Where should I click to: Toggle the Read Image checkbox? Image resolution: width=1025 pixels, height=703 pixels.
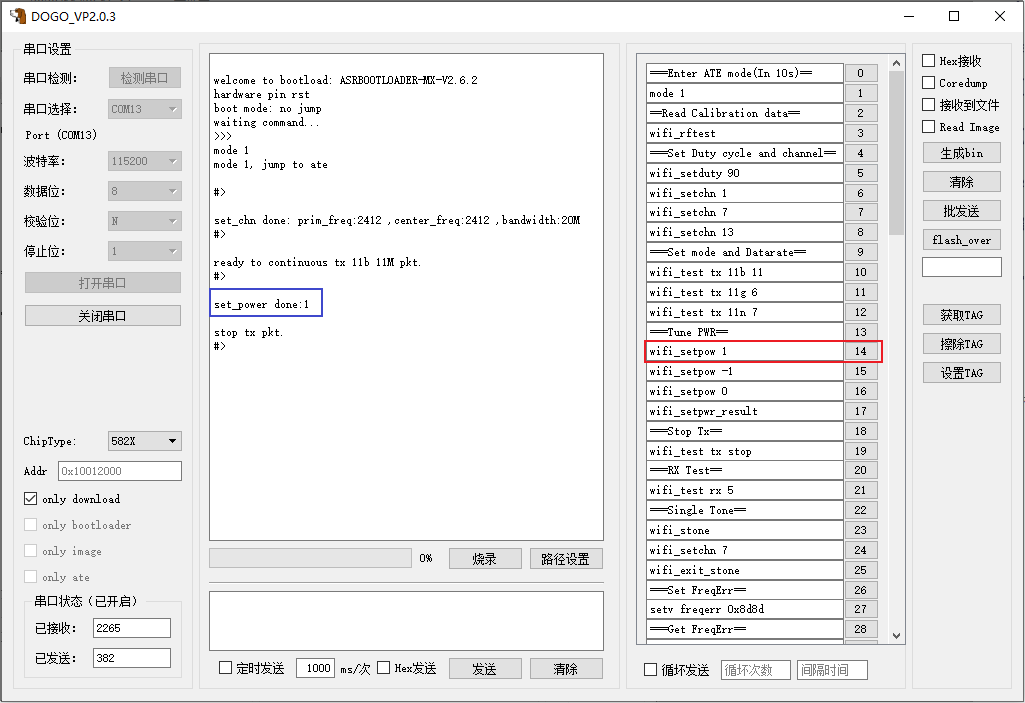coord(928,126)
